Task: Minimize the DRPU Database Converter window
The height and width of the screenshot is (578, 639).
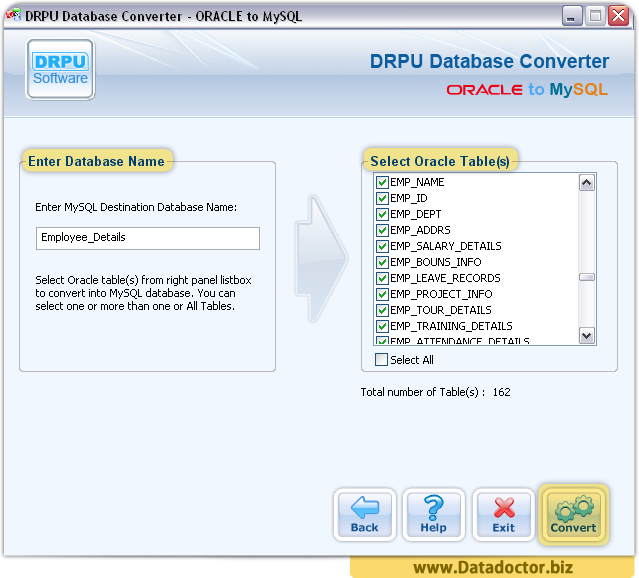Action: coord(571,16)
